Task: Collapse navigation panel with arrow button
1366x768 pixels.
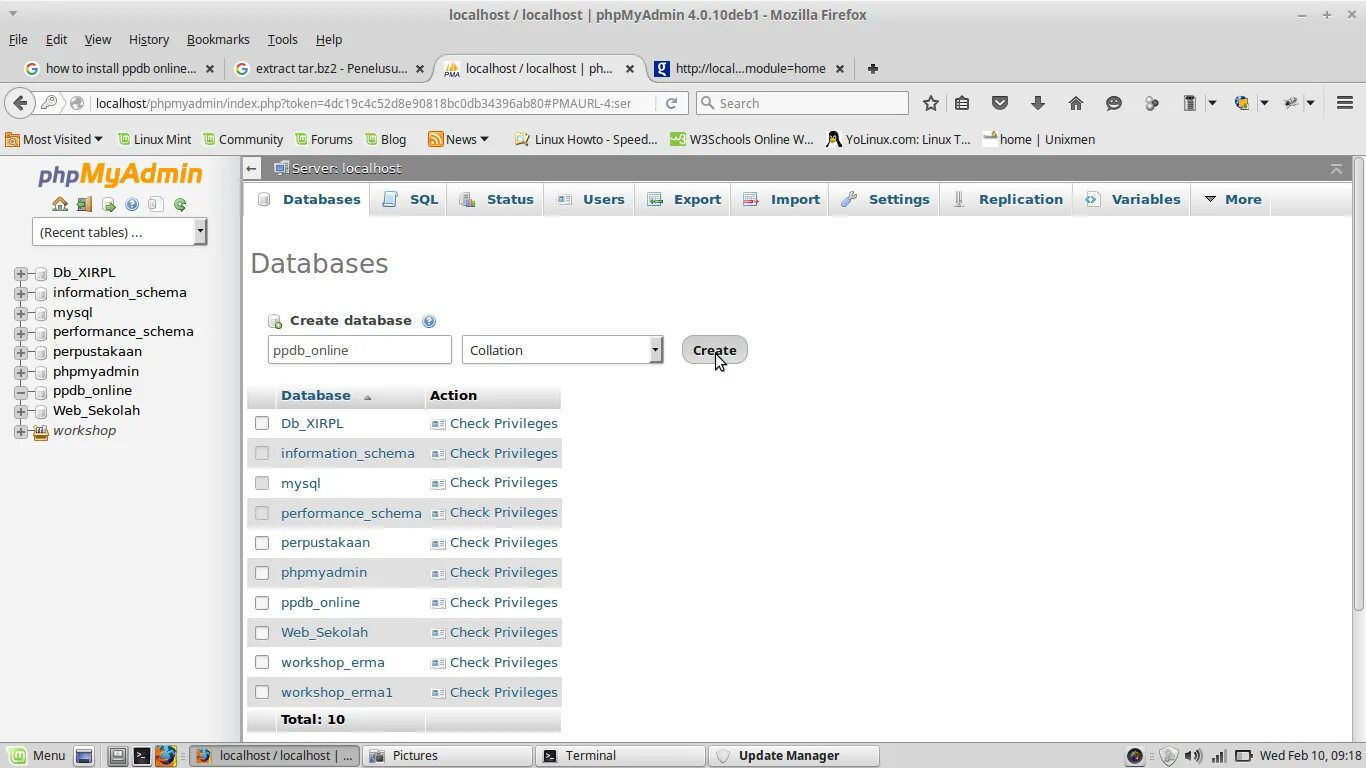Action: [252, 168]
